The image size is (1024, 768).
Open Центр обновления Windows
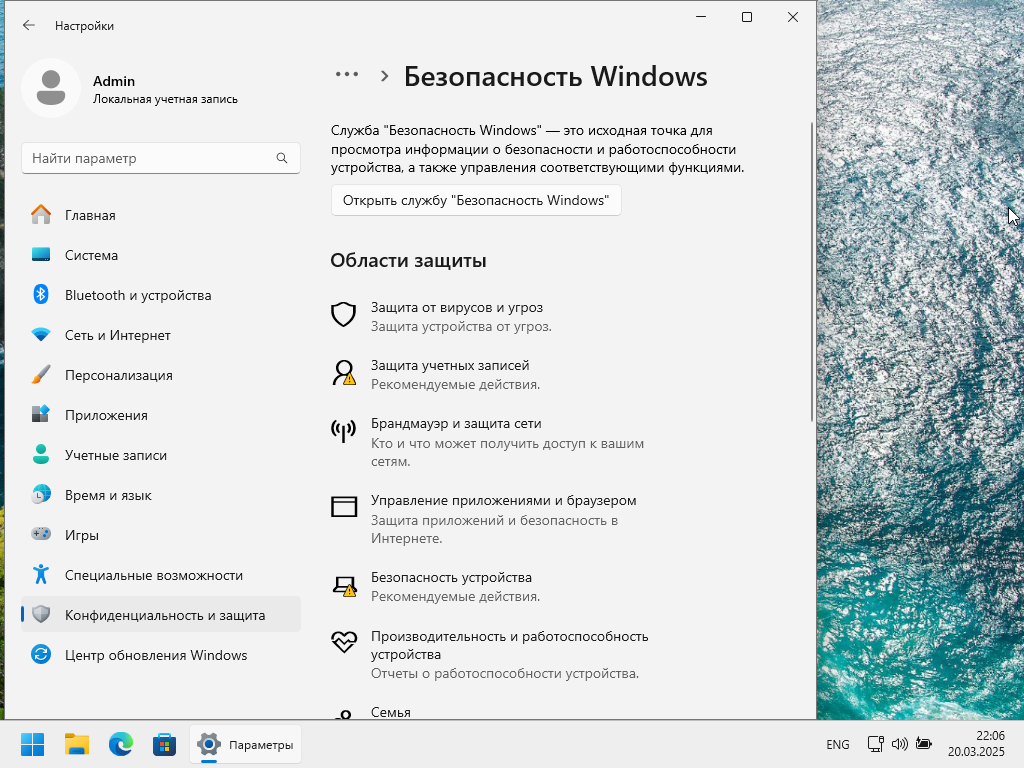[161, 654]
